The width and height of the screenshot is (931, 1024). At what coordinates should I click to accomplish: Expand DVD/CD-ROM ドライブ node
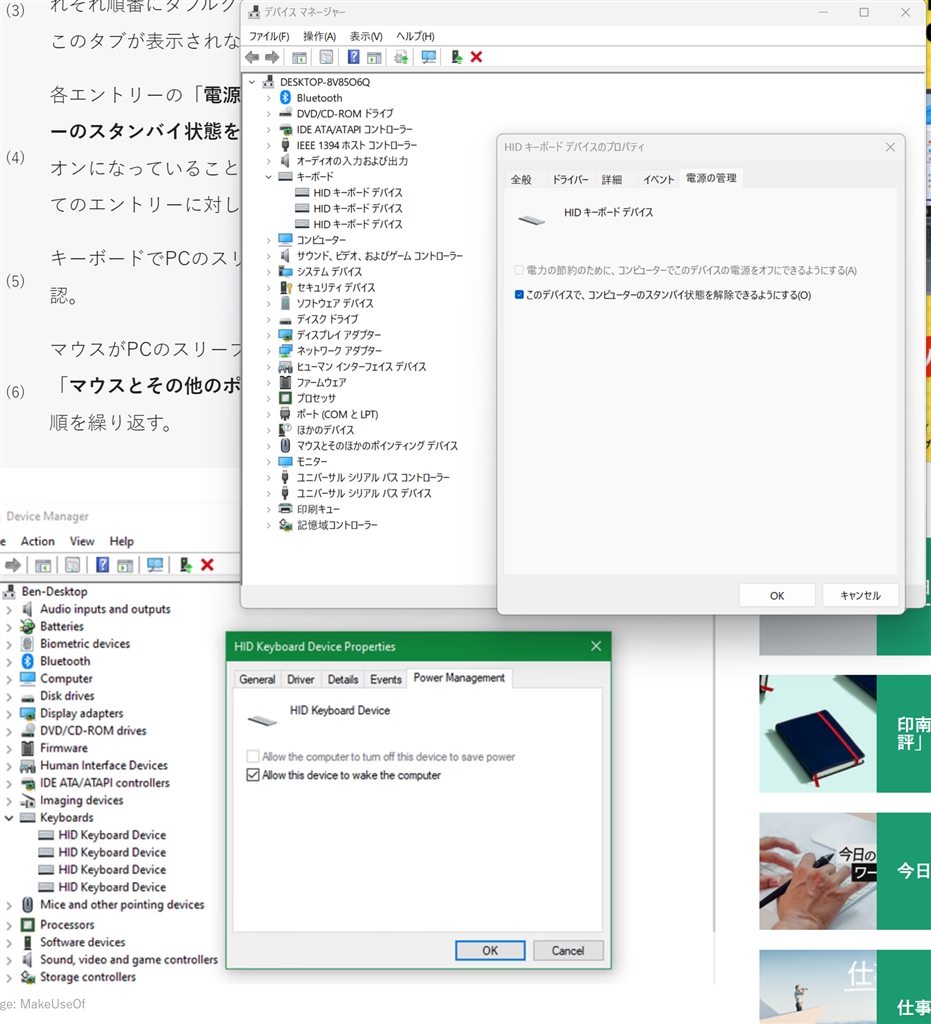click(x=268, y=114)
